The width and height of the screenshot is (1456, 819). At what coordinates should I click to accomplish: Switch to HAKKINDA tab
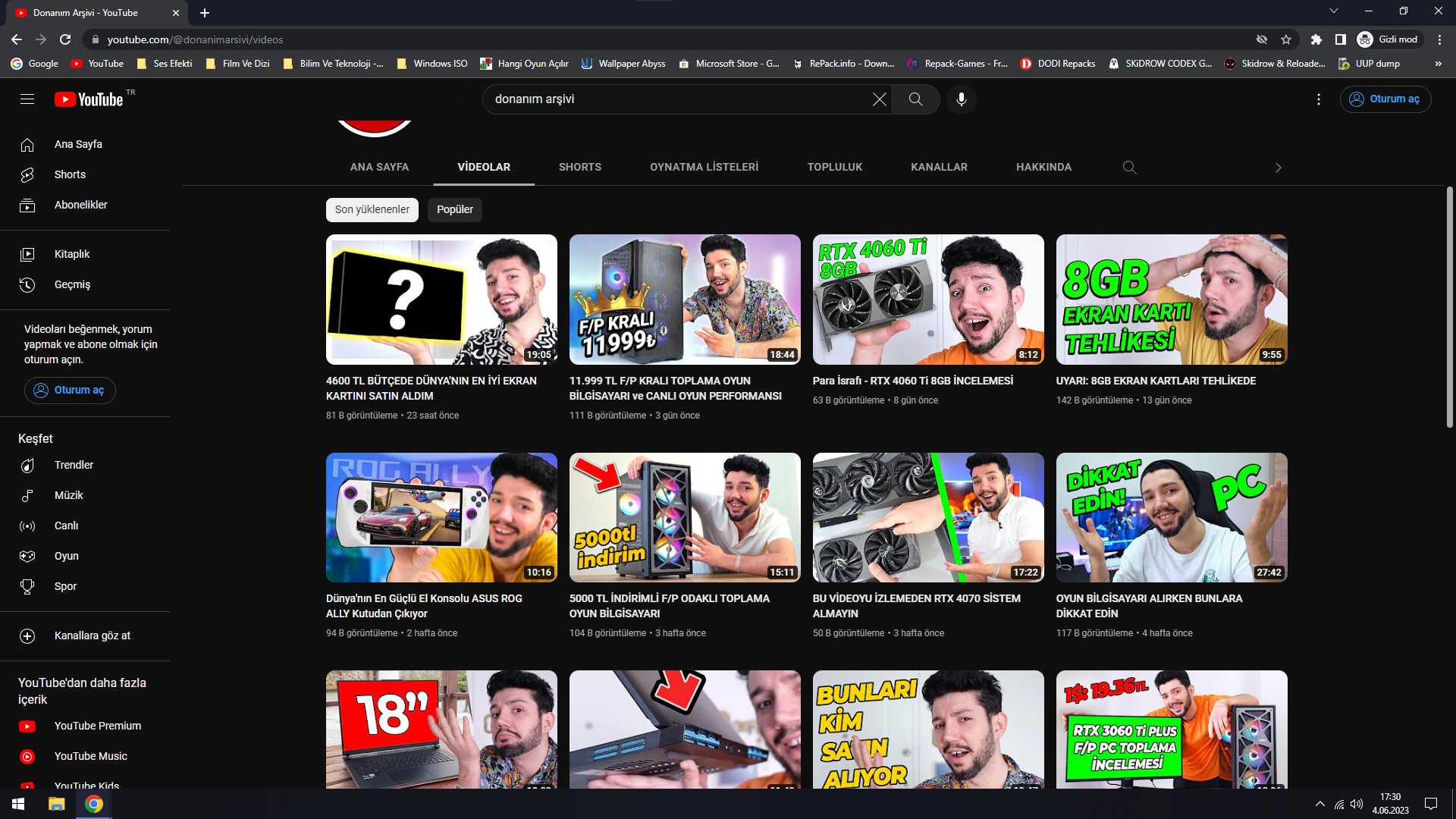pos(1043,167)
